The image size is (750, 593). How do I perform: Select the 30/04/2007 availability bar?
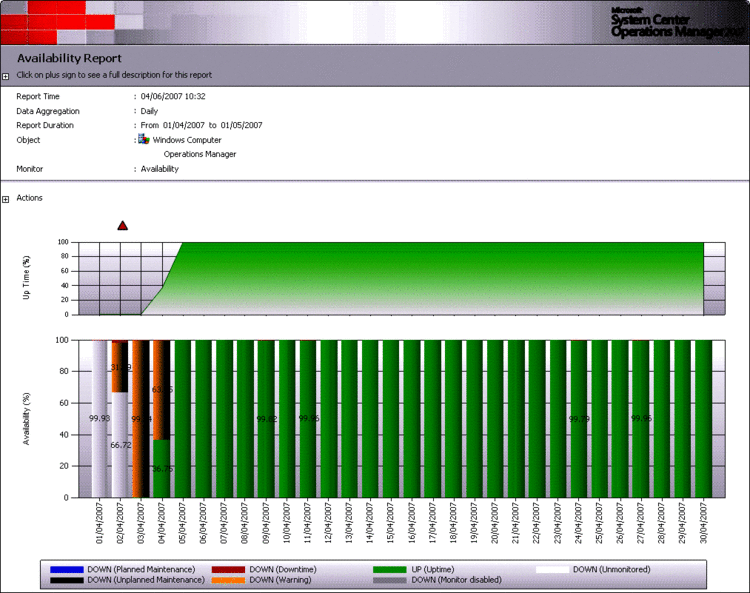[702, 418]
